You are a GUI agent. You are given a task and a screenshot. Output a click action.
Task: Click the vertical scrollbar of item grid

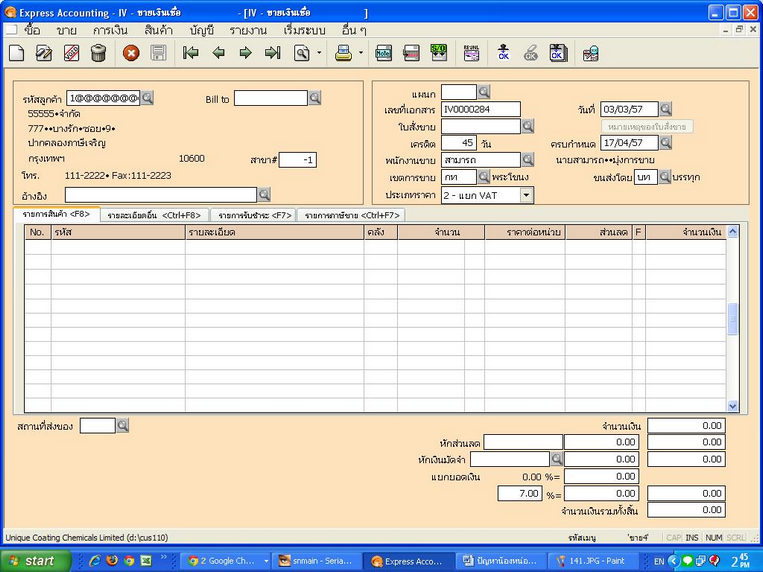pos(732,318)
